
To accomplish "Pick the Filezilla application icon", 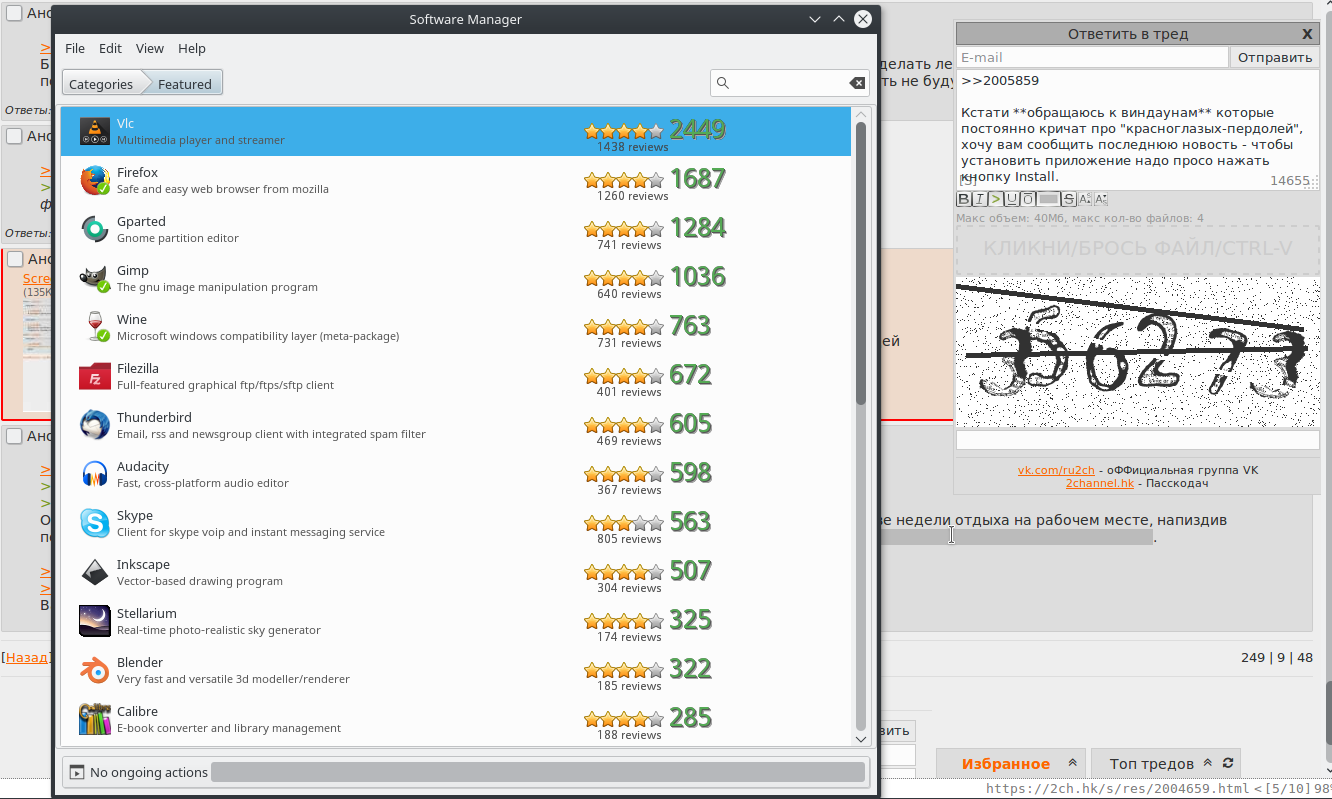I will [x=95, y=377].
